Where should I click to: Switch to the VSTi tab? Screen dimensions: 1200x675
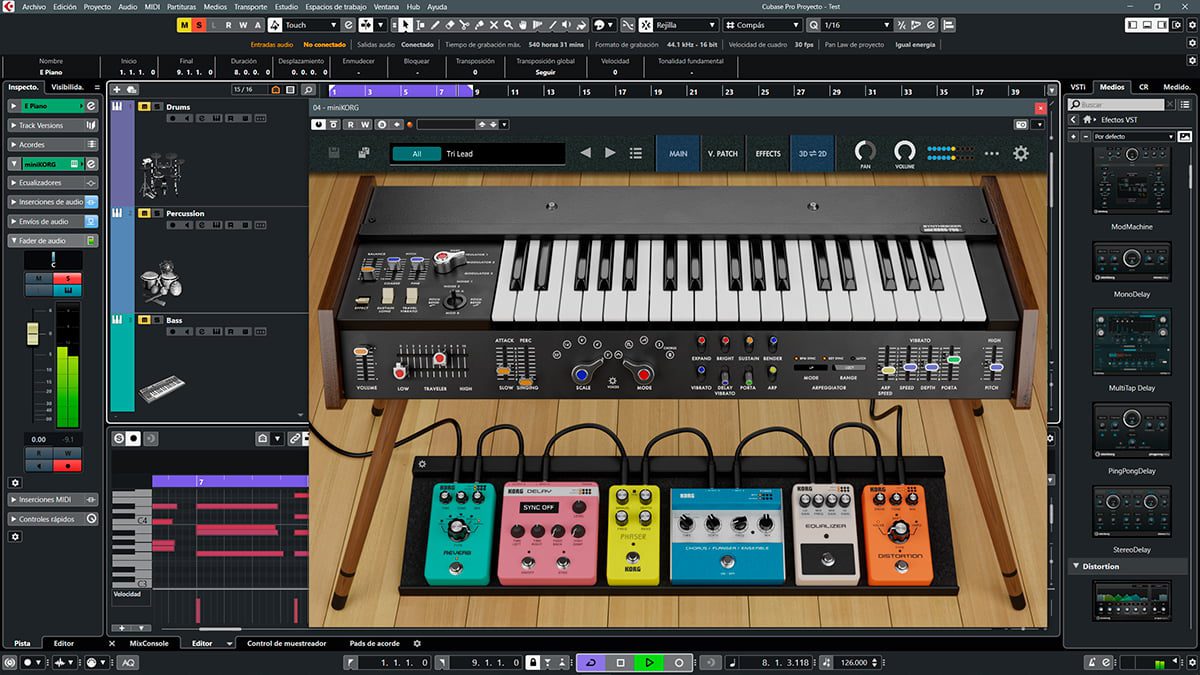point(1078,87)
